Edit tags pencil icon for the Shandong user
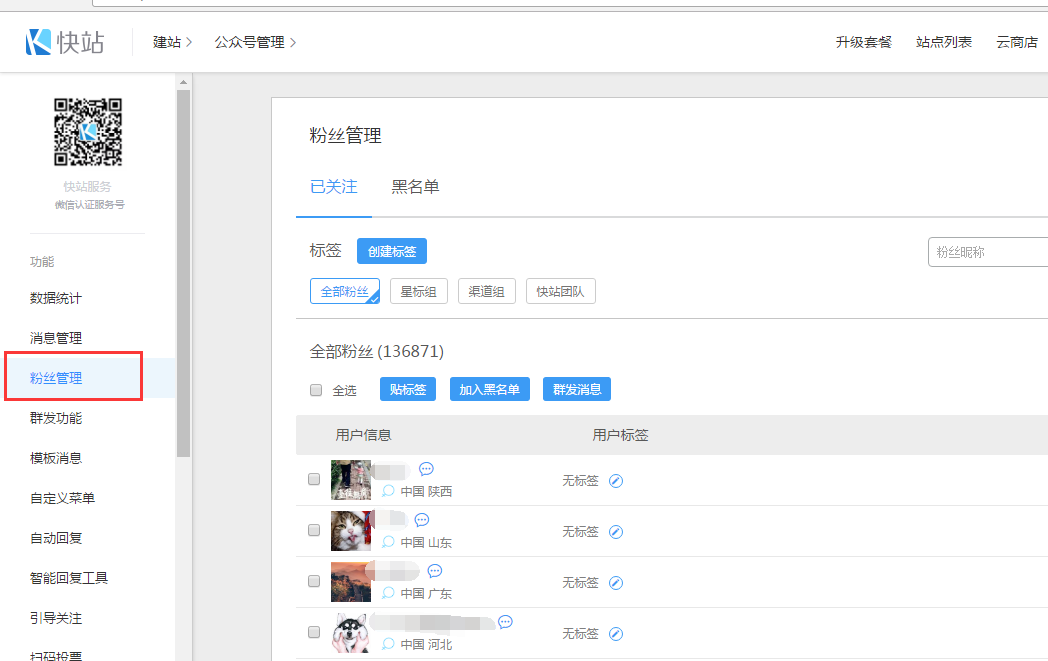Viewport: 1048px width, 661px height. (x=616, y=532)
